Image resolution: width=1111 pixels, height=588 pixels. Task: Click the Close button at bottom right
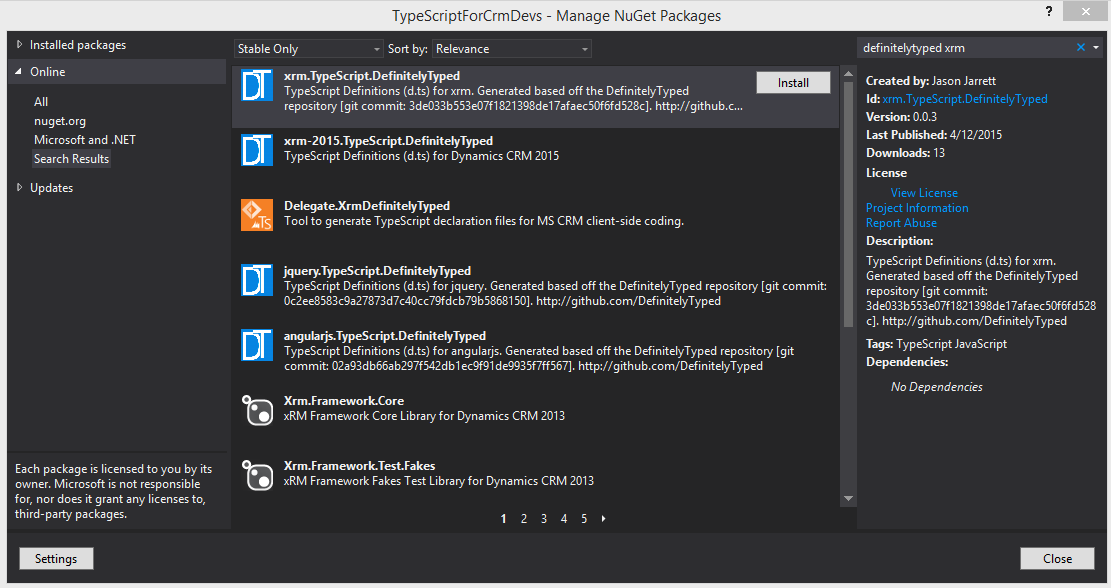1057,558
